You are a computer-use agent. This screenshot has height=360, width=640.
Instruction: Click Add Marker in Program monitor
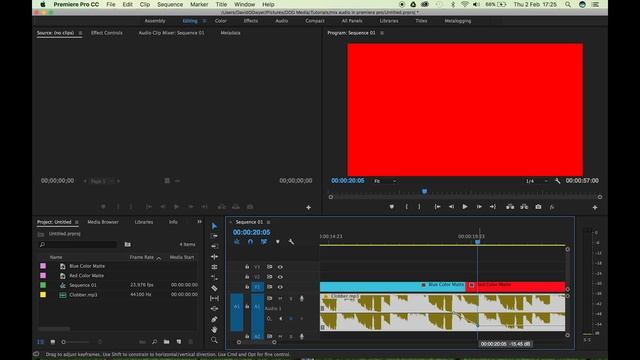coord(391,207)
